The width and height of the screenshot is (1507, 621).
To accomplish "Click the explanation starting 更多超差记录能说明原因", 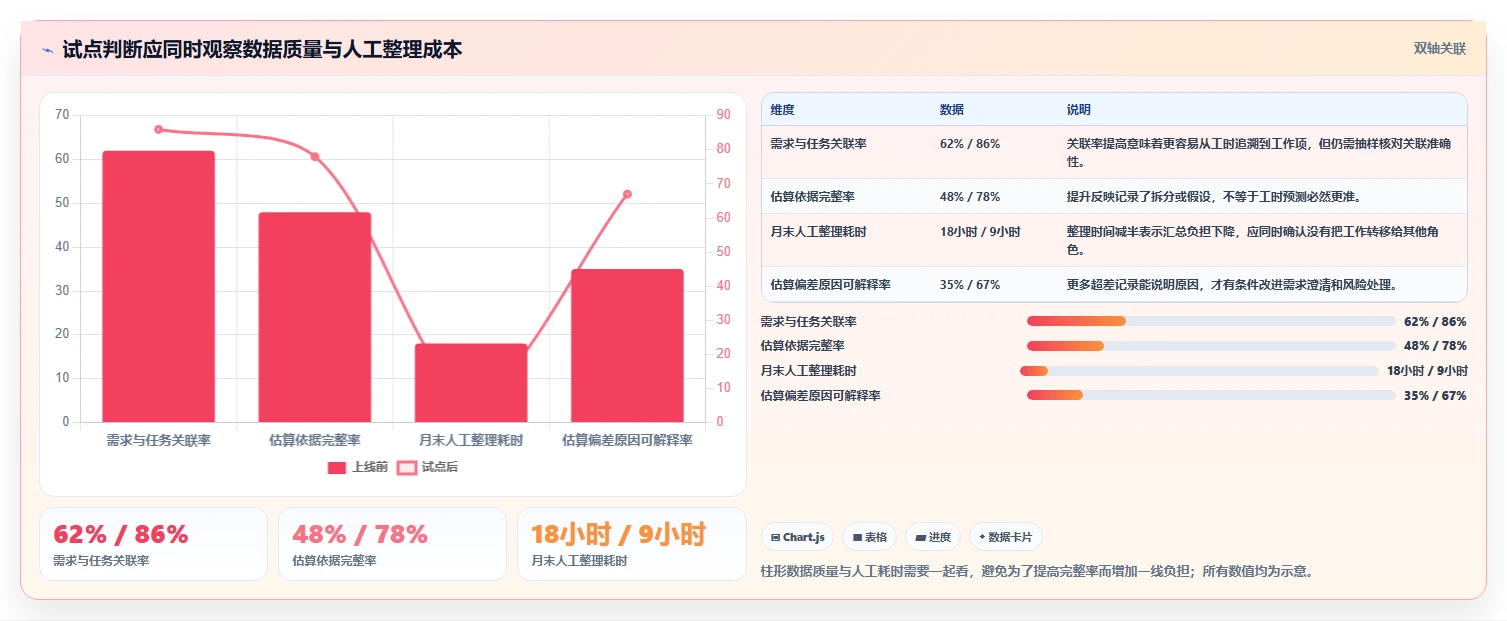I will [x=1231, y=284].
